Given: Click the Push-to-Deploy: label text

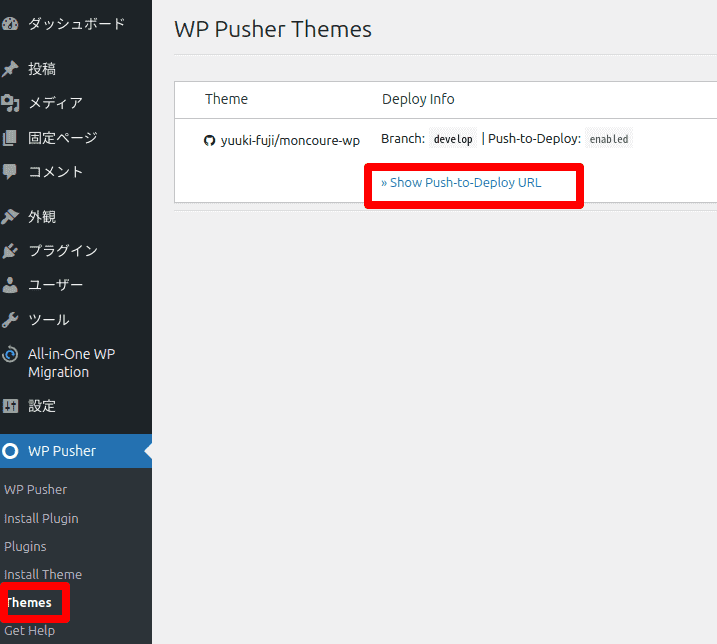Looking at the screenshot, I should 534,139.
